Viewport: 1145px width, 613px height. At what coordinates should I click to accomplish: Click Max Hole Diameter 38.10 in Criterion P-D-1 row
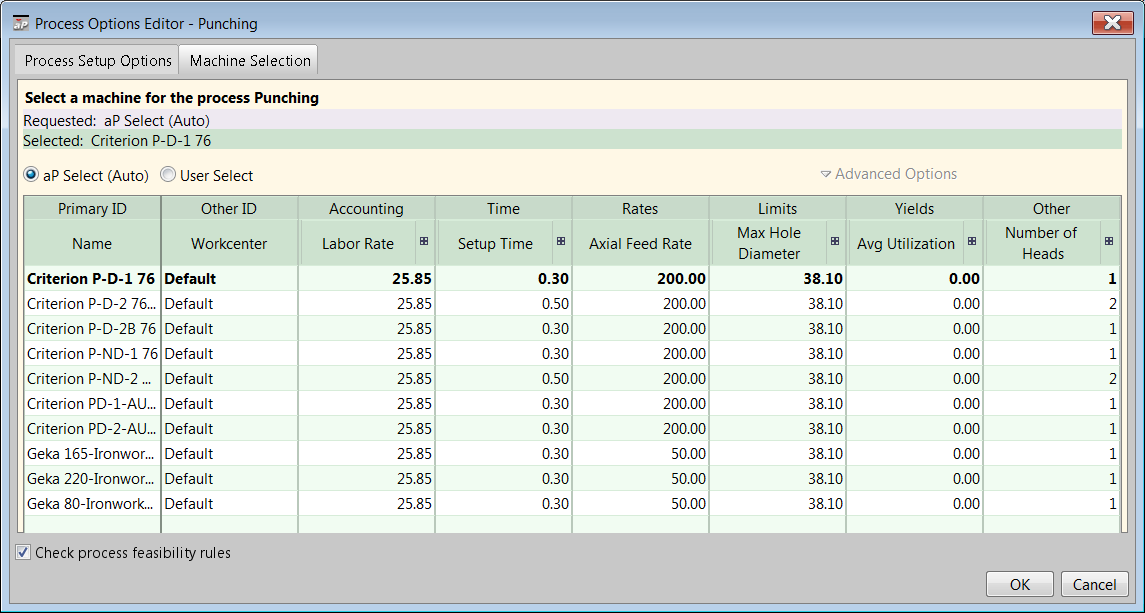[777, 278]
